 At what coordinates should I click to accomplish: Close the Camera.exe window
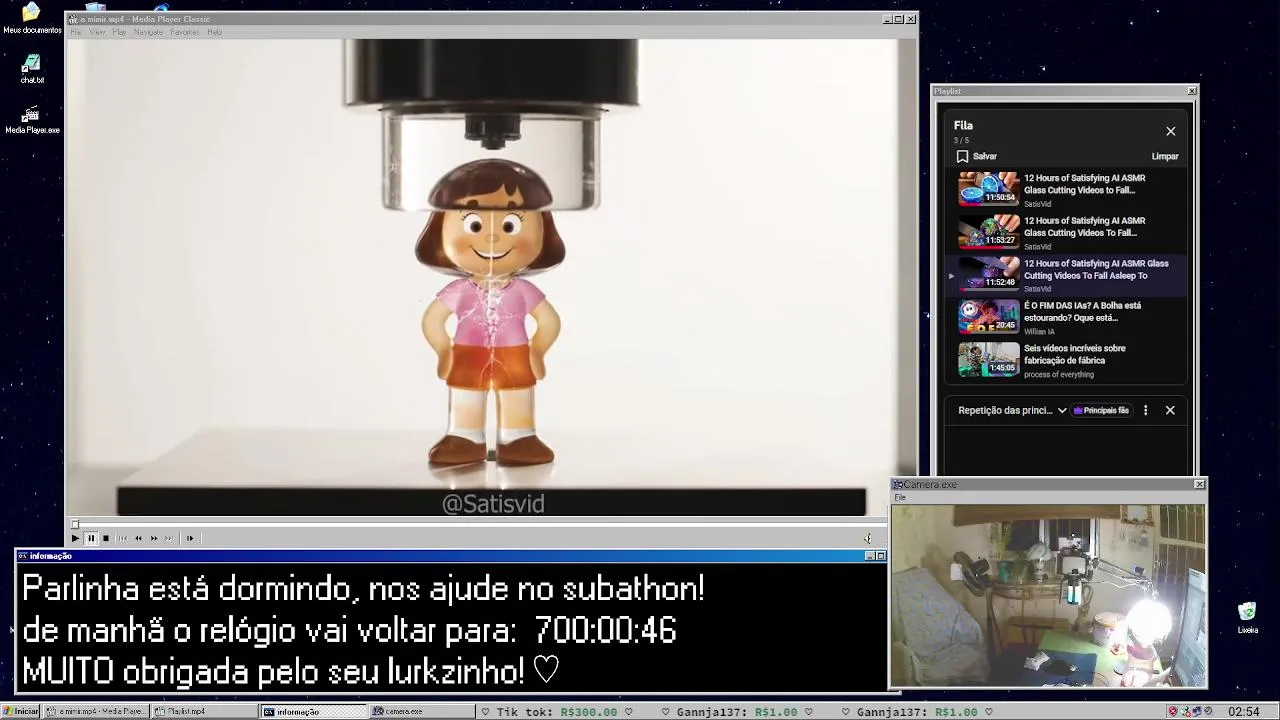(x=1200, y=484)
